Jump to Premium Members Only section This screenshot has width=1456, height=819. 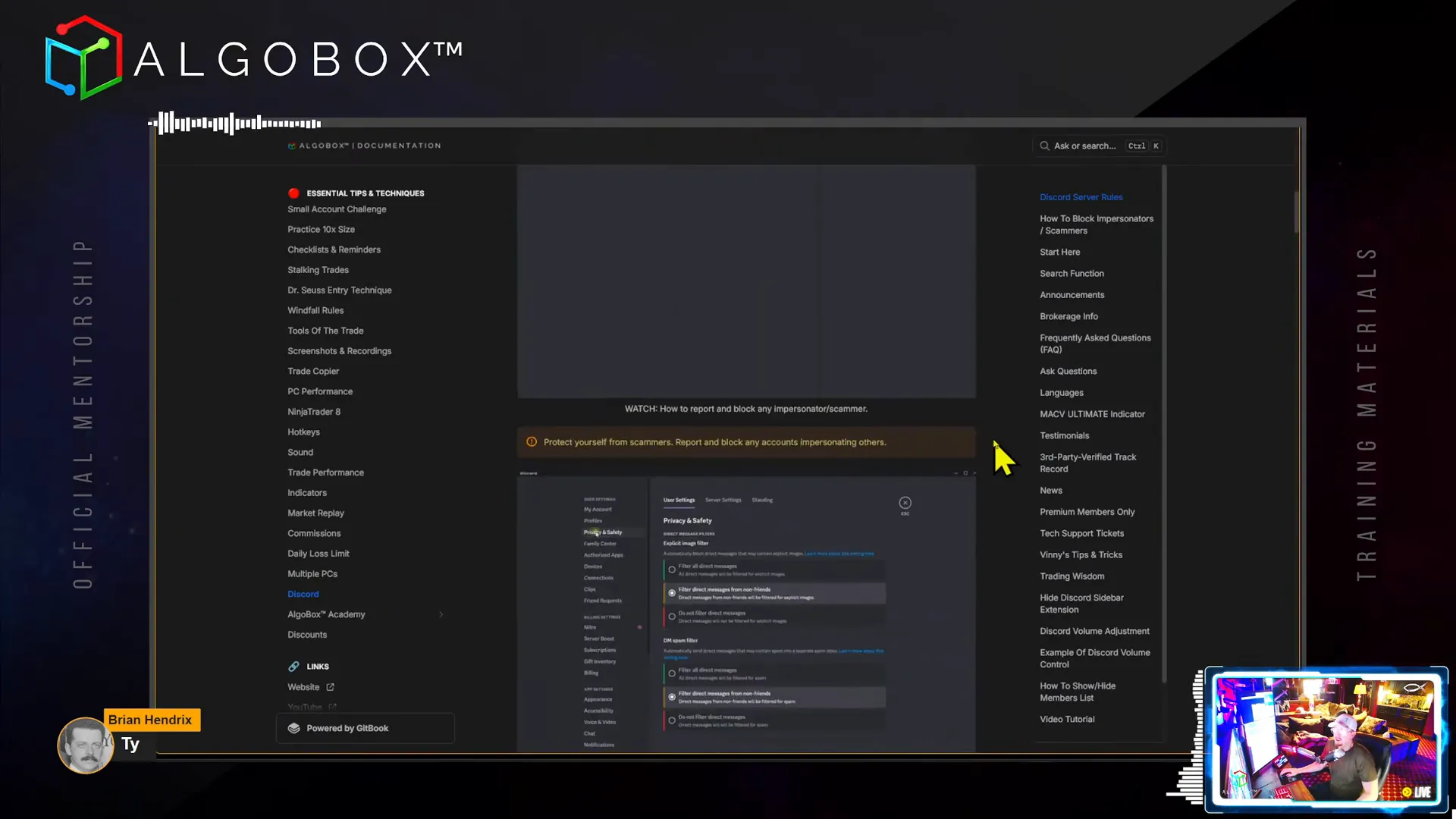[1087, 512]
